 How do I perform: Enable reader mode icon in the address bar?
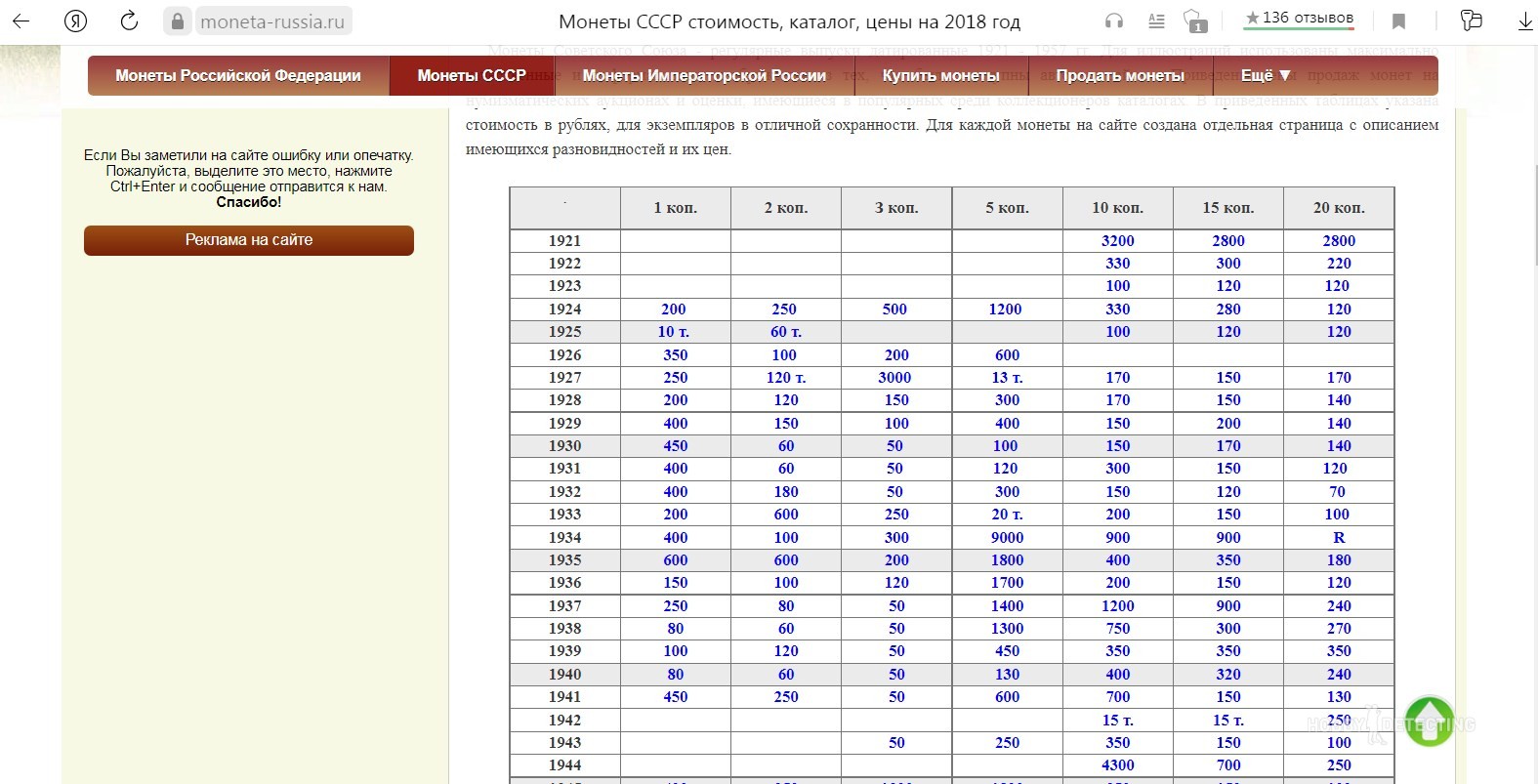pyautogui.click(x=1156, y=21)
